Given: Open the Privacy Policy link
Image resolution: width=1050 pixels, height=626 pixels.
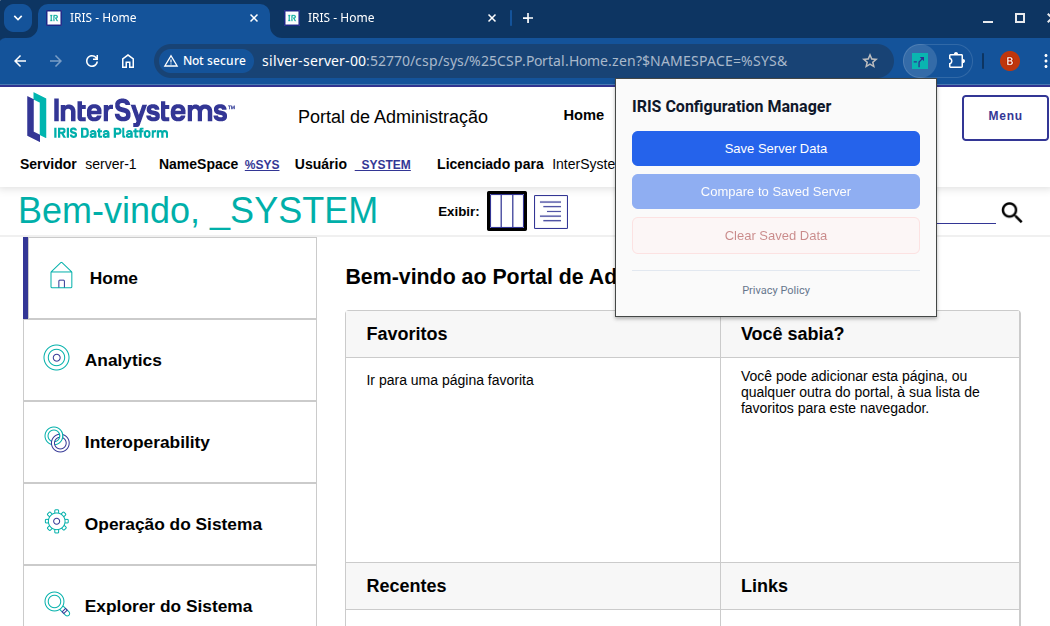Looking at the screenshot, I should (x=775, y=290).
